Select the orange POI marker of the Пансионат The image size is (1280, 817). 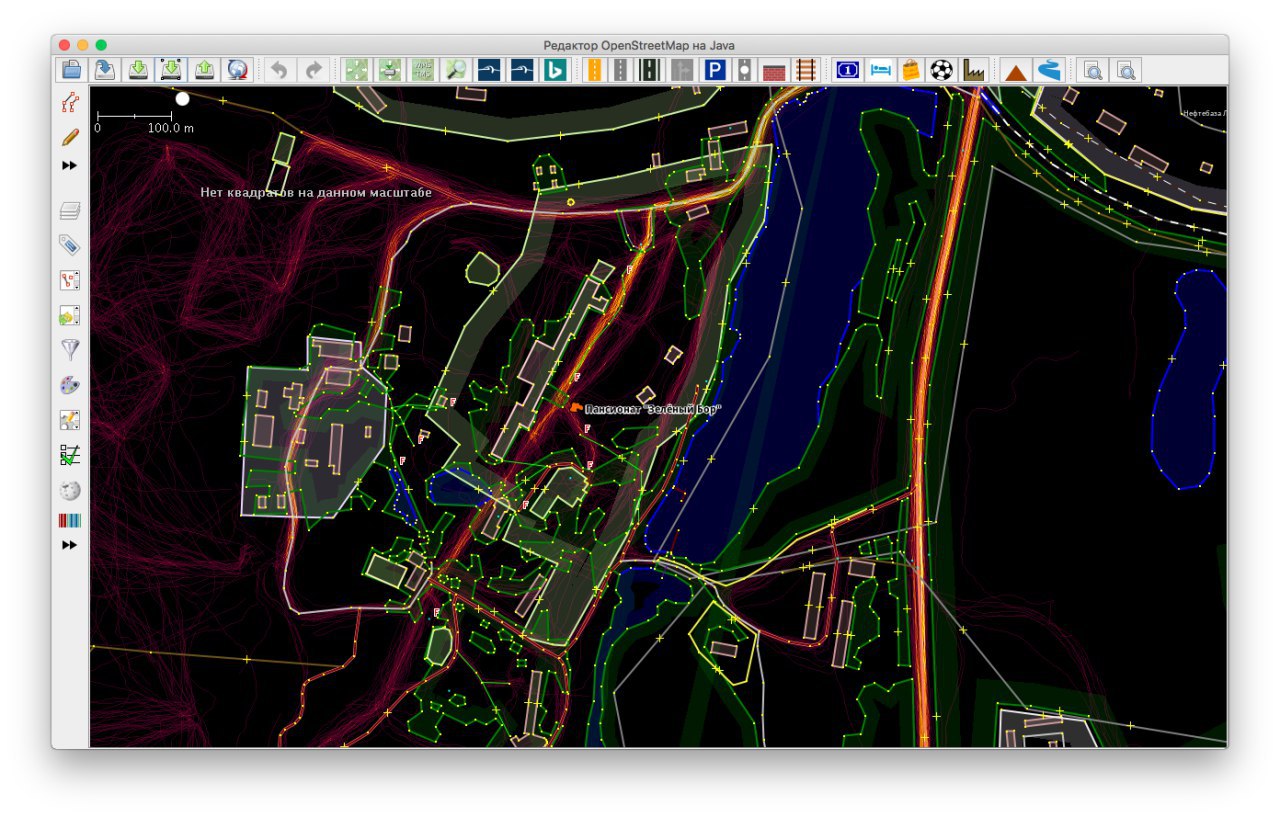click(x=576, y=407)
